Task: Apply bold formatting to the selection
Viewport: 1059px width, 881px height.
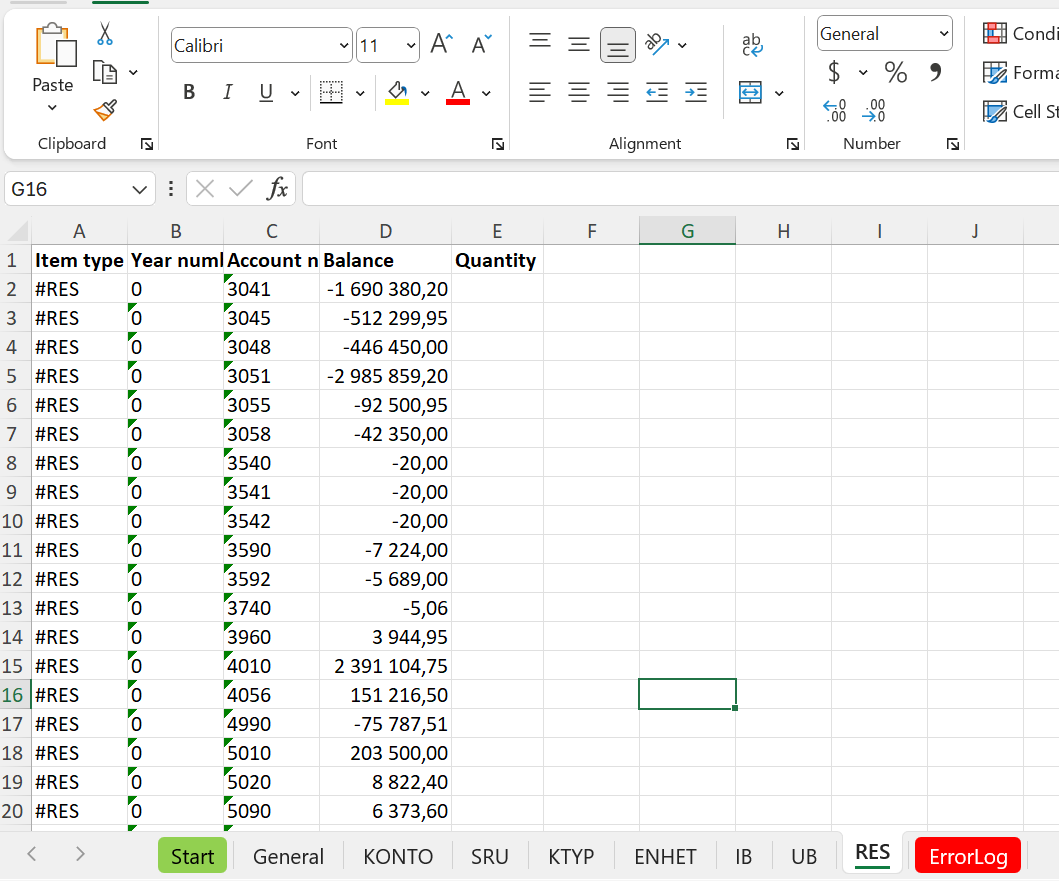Action: coord(189,92)
